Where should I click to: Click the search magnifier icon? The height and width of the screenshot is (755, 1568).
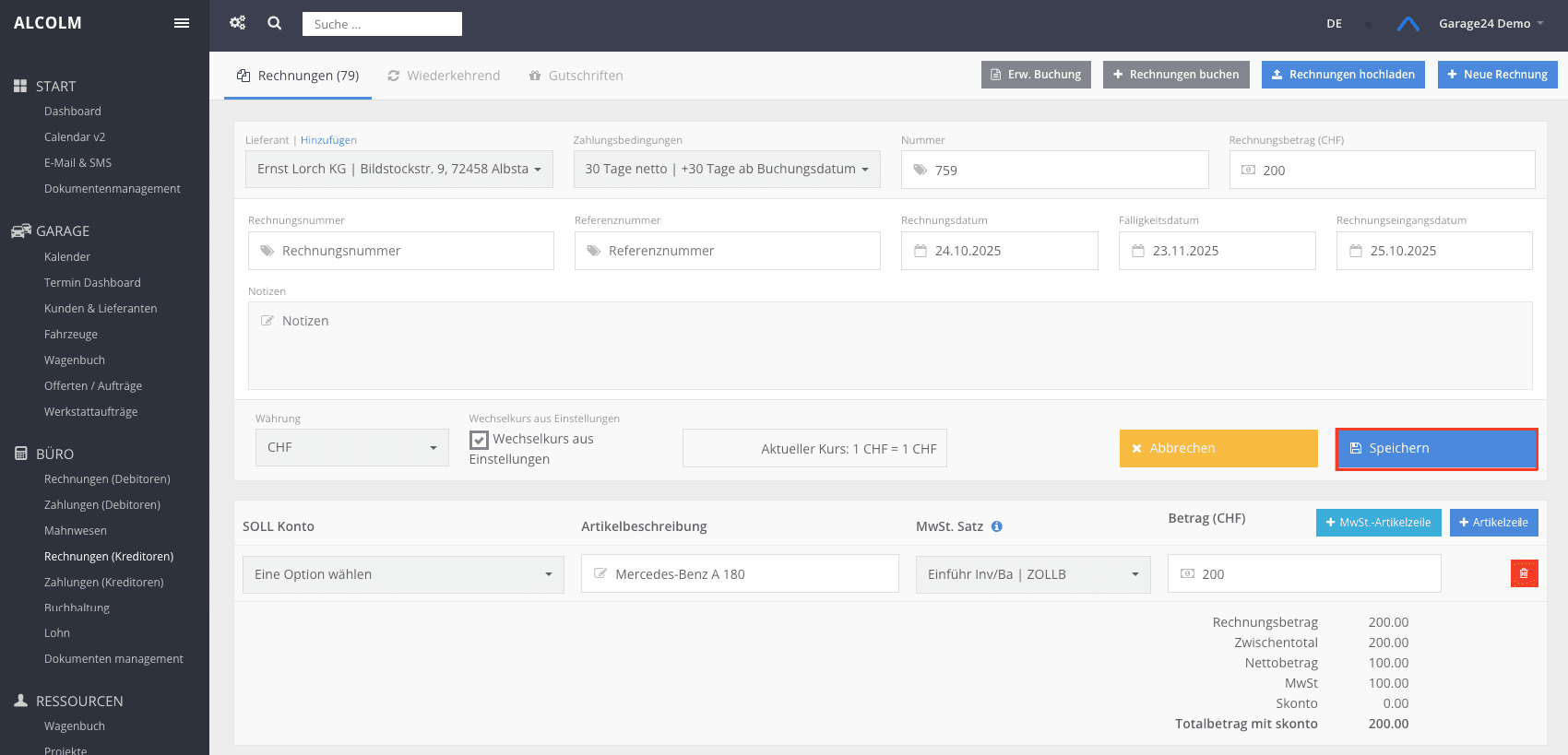275,23
